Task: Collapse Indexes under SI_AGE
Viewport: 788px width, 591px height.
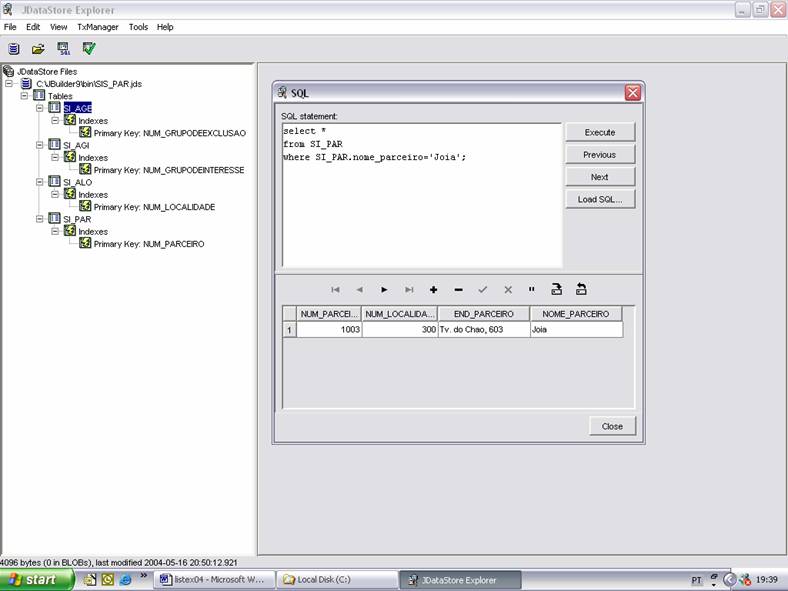Action: point(55,120)
